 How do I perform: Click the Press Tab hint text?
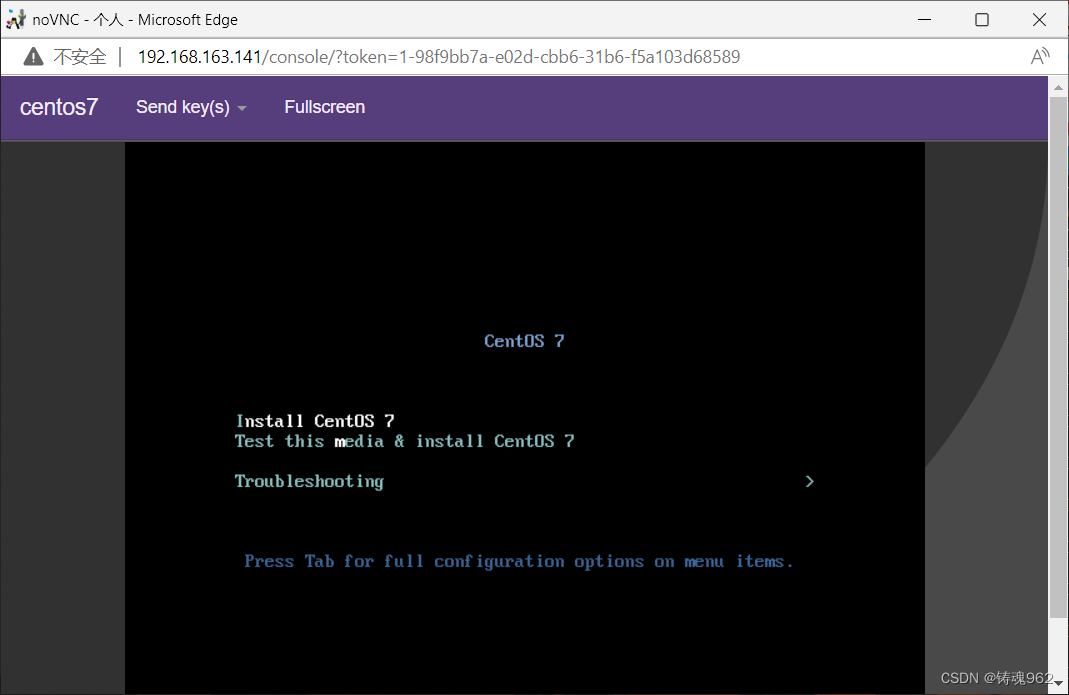(x=519, y=561)
